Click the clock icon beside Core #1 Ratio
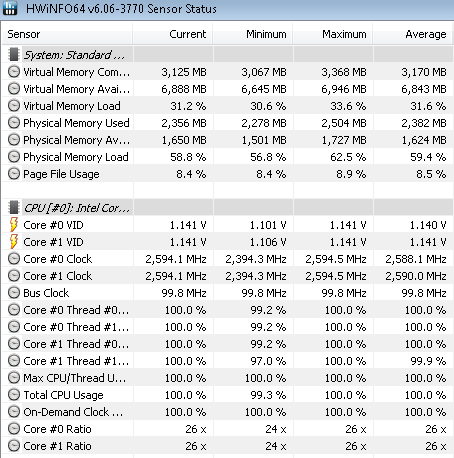 pyautogui.click(x=14, y=446)
